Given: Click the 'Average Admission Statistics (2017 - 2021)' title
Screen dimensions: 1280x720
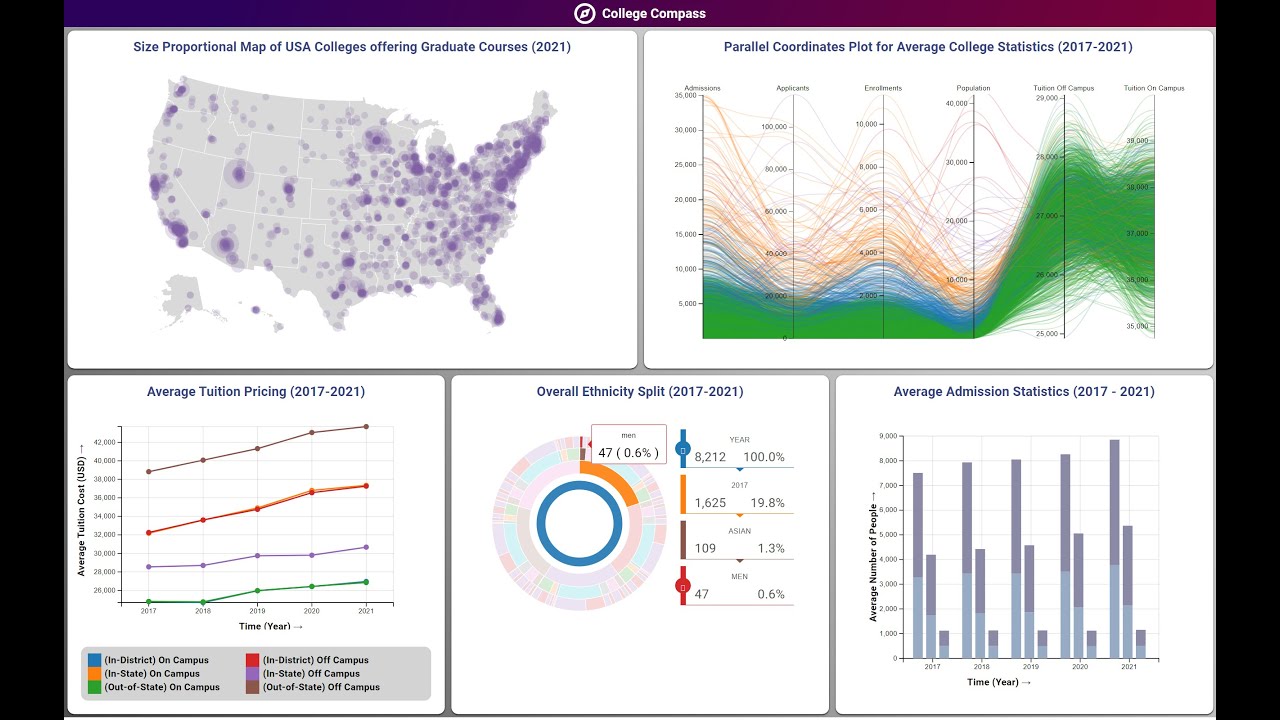Looking at the screenshot, I should [1024, 392].
